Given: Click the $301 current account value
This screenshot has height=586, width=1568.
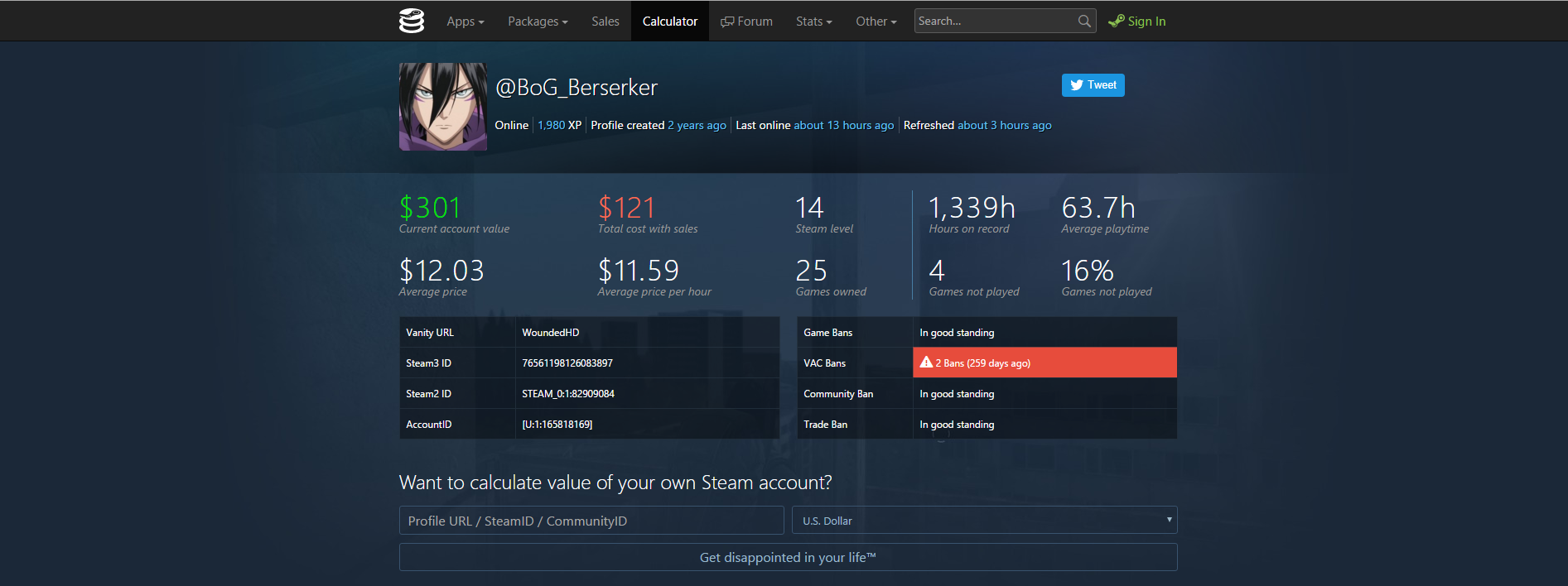Looking at the screenshot, I should [430, 207].
